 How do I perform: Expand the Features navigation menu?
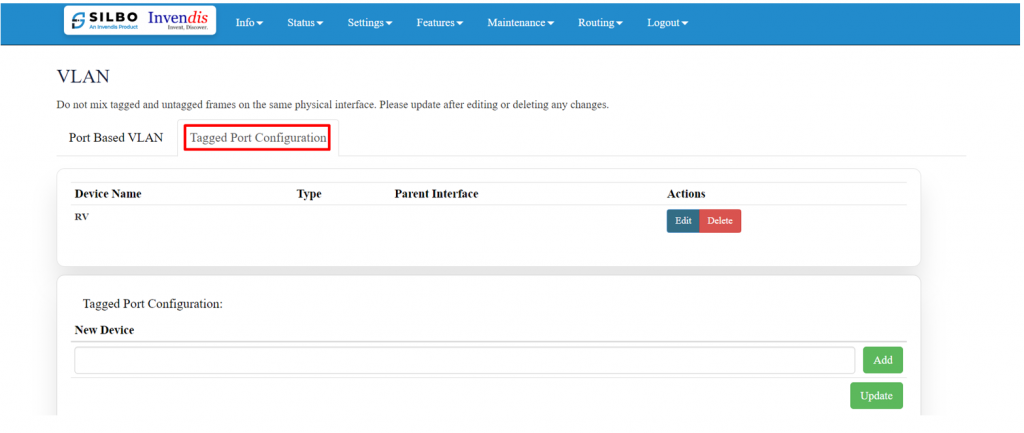click(439, 23)
